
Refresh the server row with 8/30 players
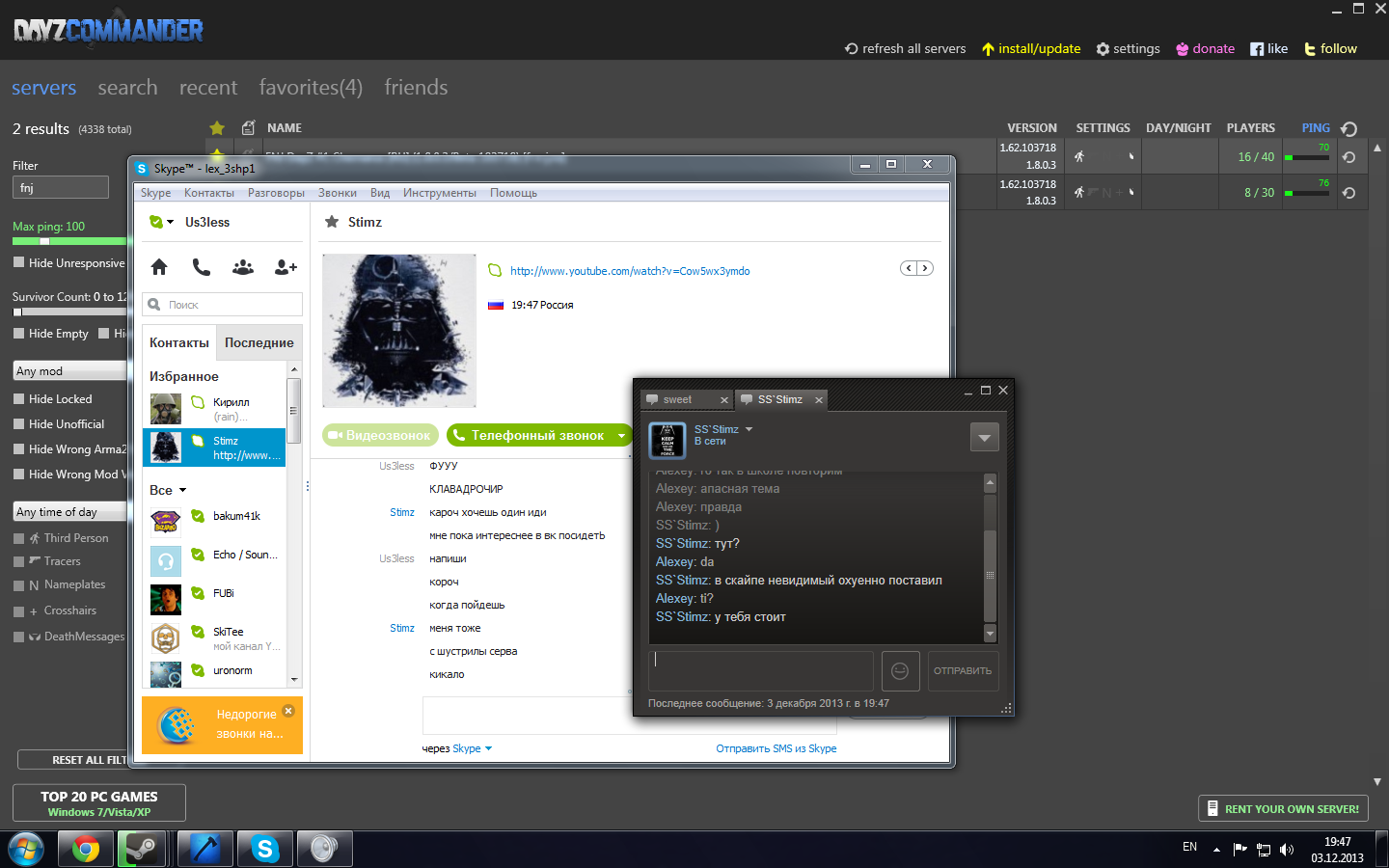[1349, 193]
